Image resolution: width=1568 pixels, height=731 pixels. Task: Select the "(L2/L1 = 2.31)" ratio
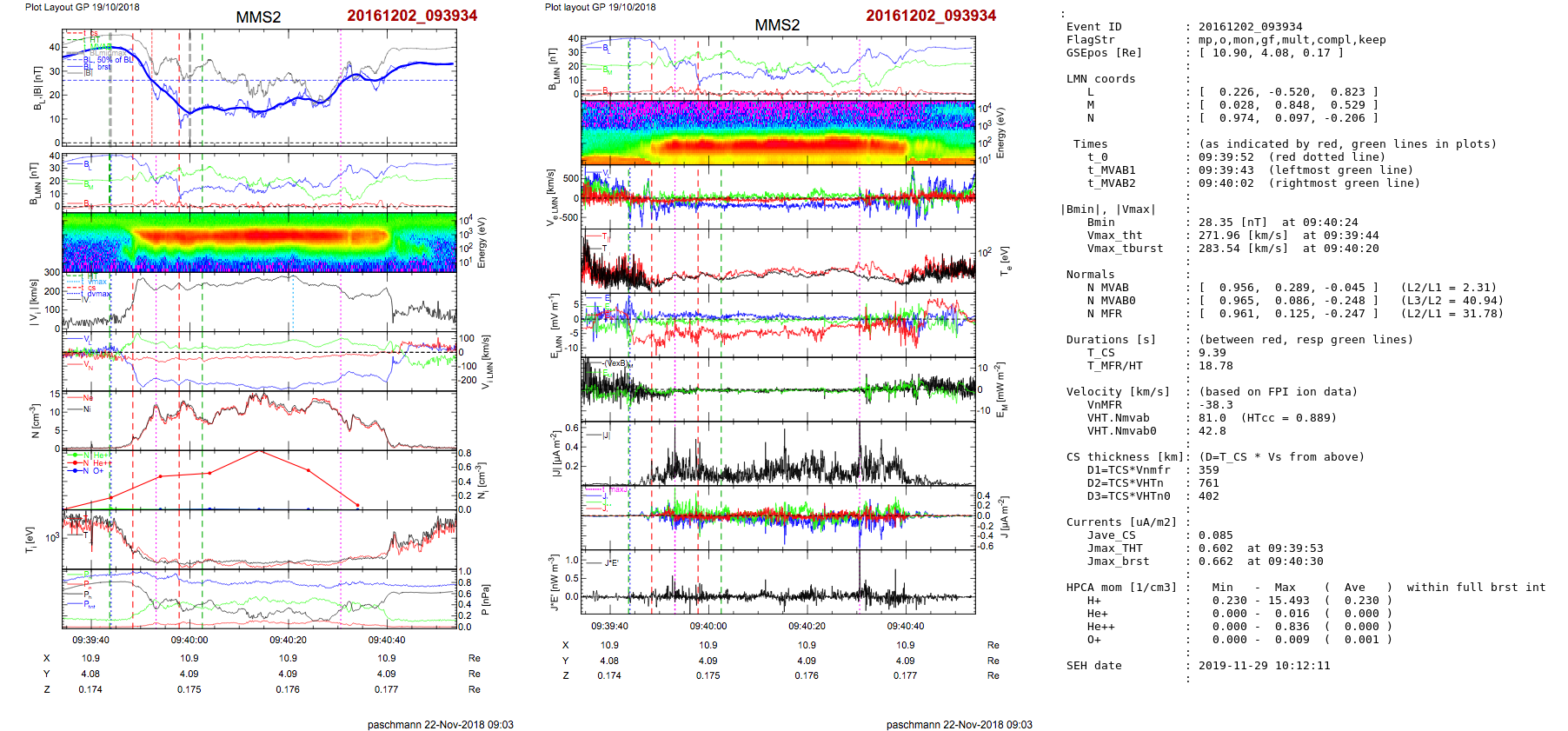click(x=1449, y=288)
